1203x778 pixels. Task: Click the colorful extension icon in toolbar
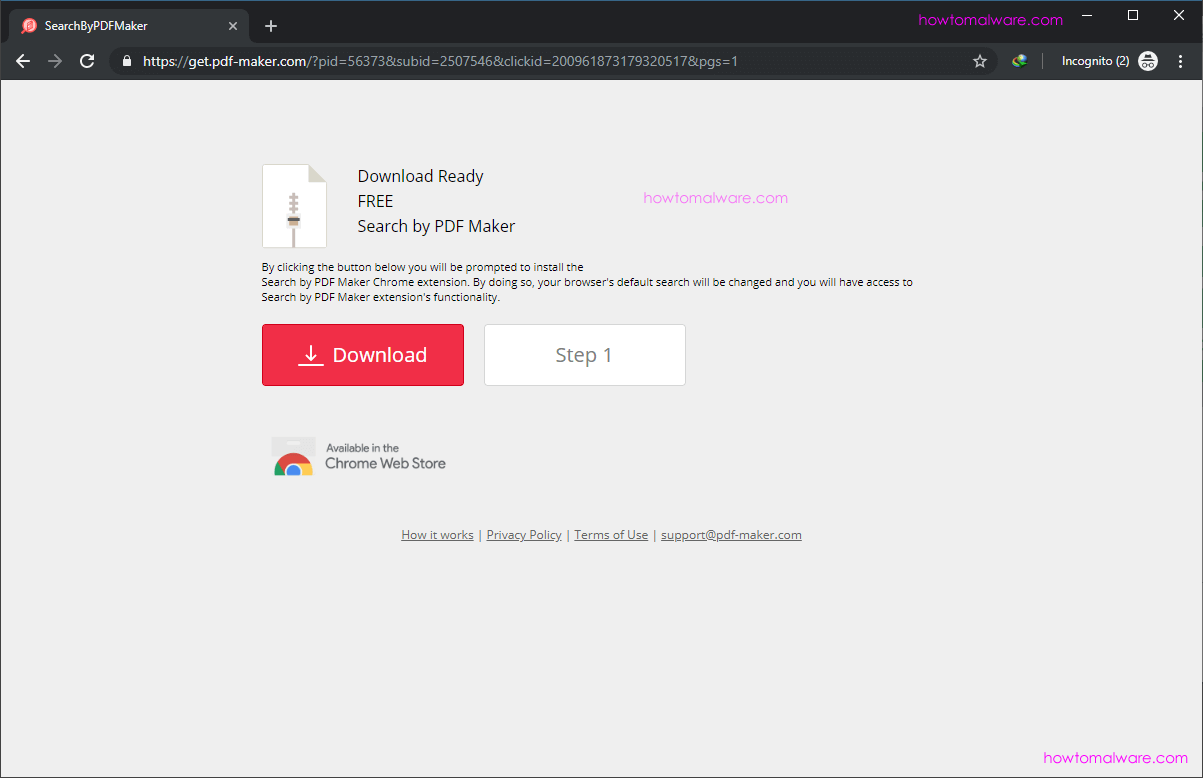point(1019,61)
